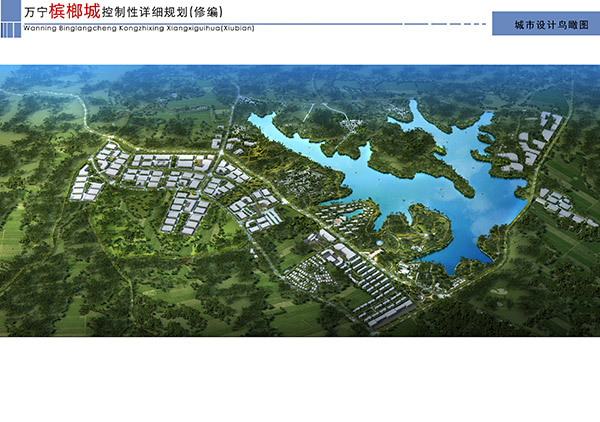Screen dimensions: 600x422
Task: Click the 城市设计鸟瞰图 label box
Action: click(x=543, y=22)
